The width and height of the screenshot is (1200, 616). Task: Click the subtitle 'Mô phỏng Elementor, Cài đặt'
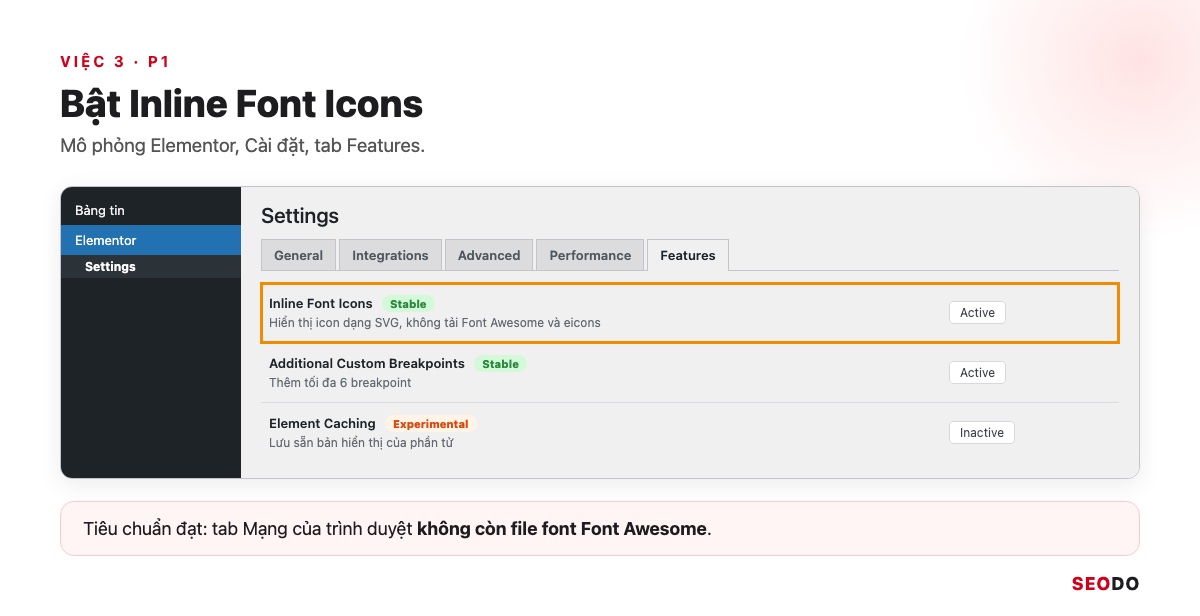243,145
